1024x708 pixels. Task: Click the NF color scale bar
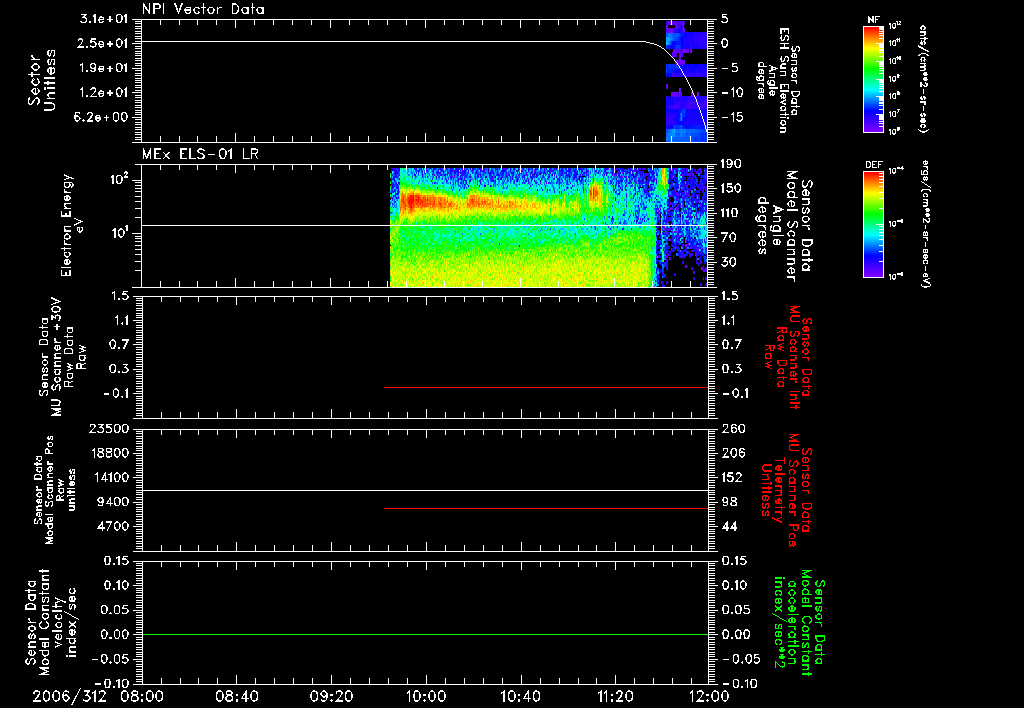point(874,79)
